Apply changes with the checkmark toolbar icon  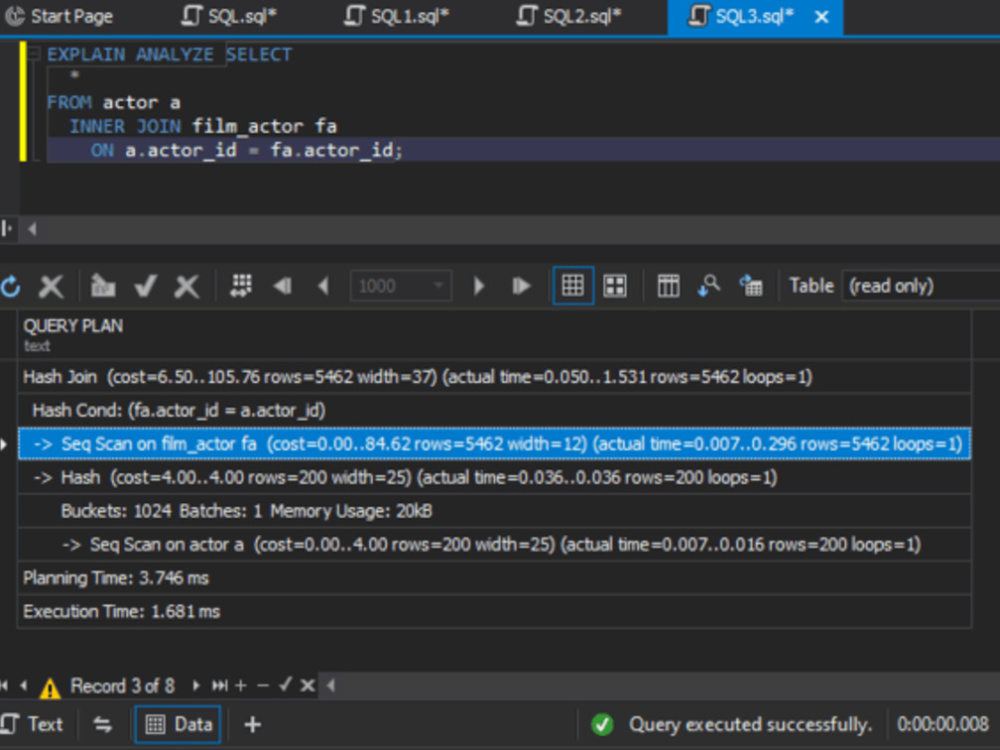pos(146,286)
